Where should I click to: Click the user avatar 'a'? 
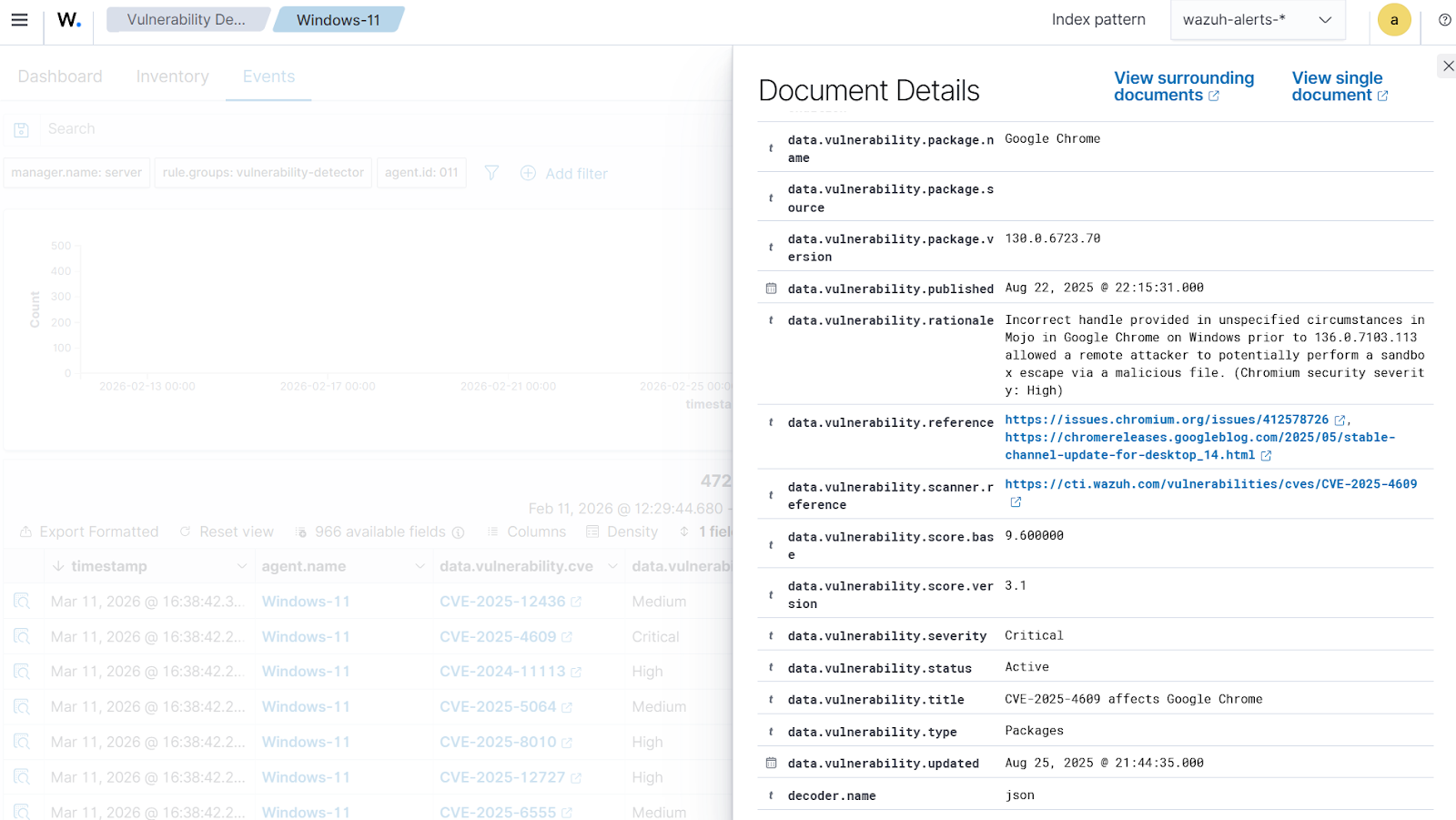click(x=1393, y=20)
